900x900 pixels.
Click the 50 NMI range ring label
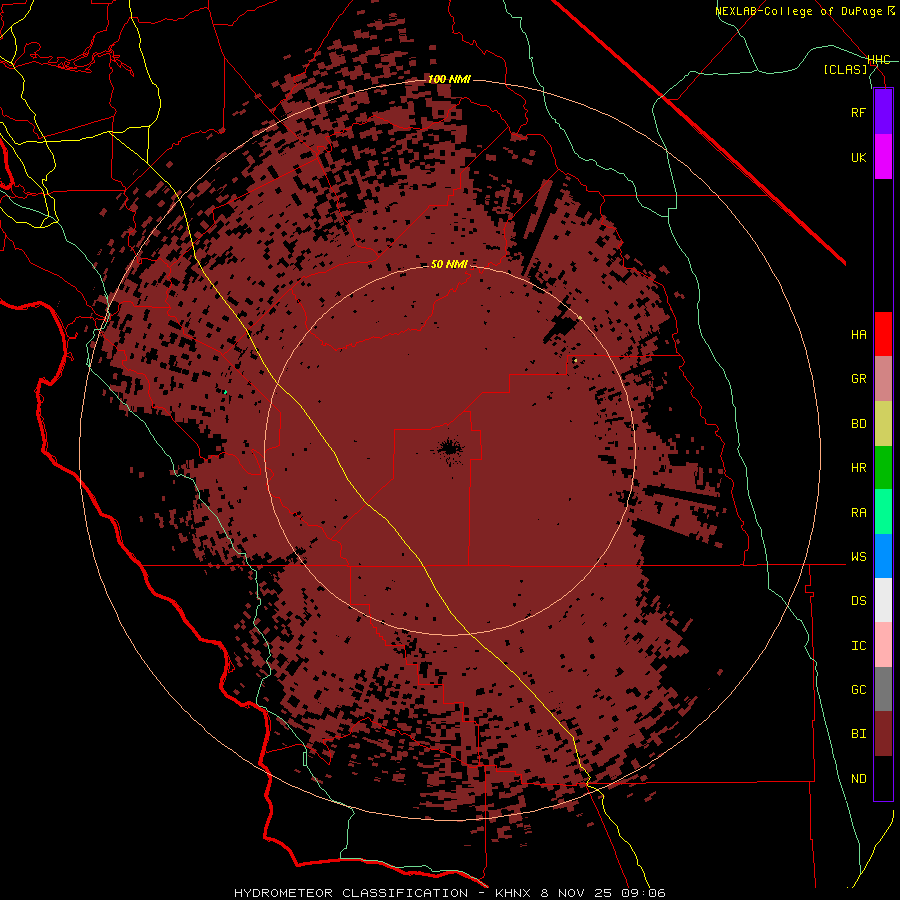tap(449, 264)
